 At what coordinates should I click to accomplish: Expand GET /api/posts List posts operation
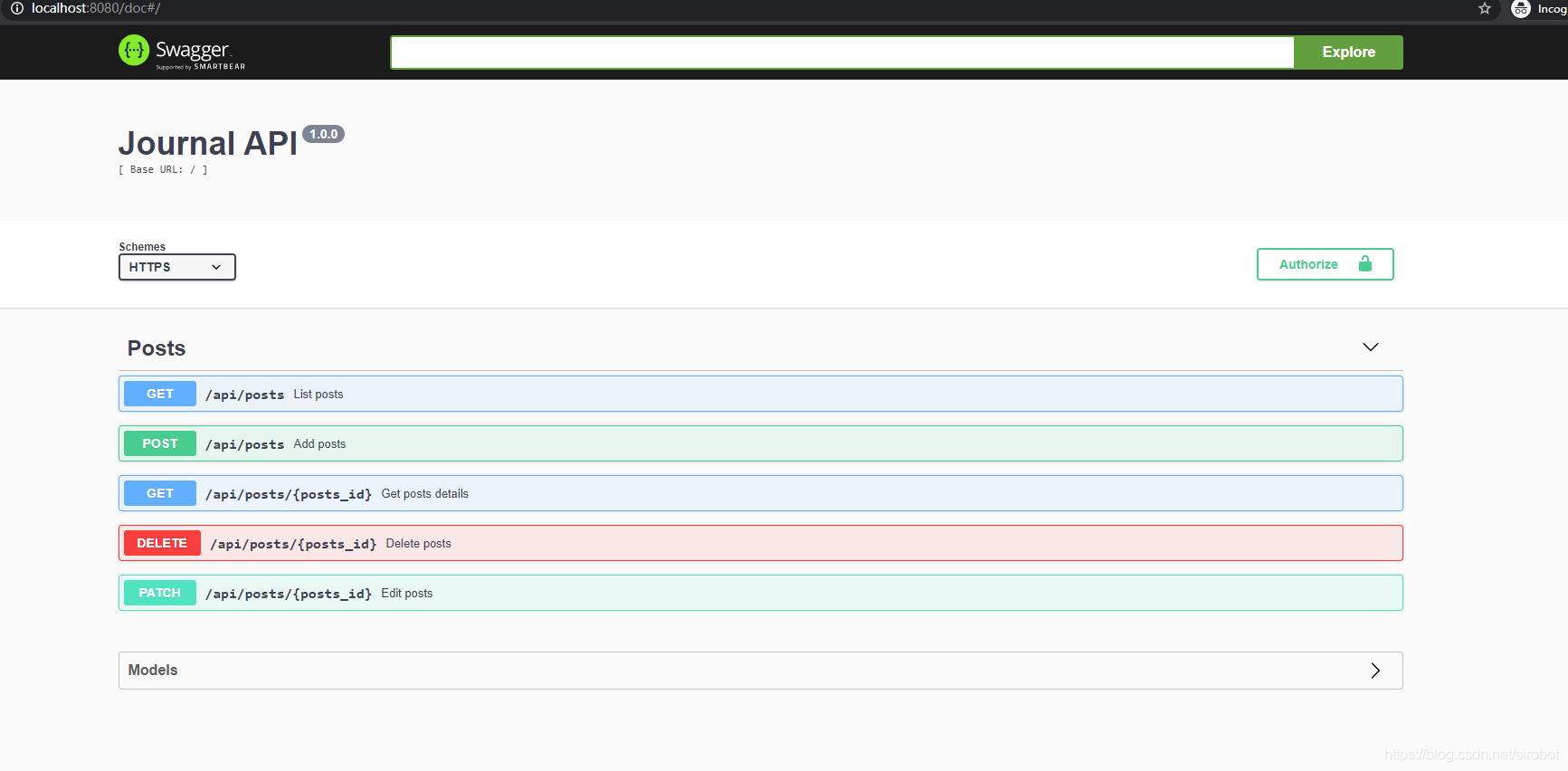click(x=761, y=394)
